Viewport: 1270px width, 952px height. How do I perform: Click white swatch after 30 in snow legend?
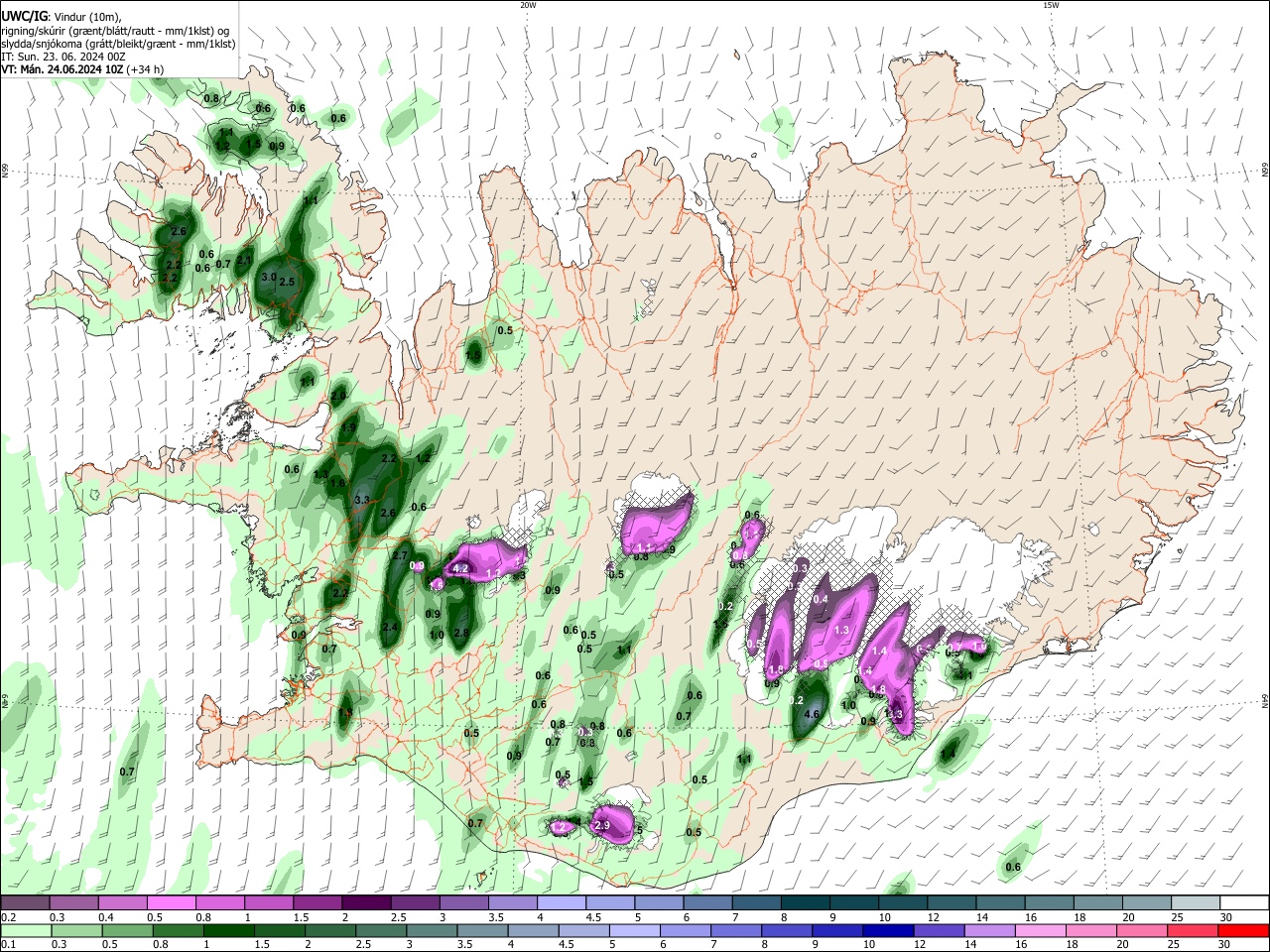[1243, 903]
